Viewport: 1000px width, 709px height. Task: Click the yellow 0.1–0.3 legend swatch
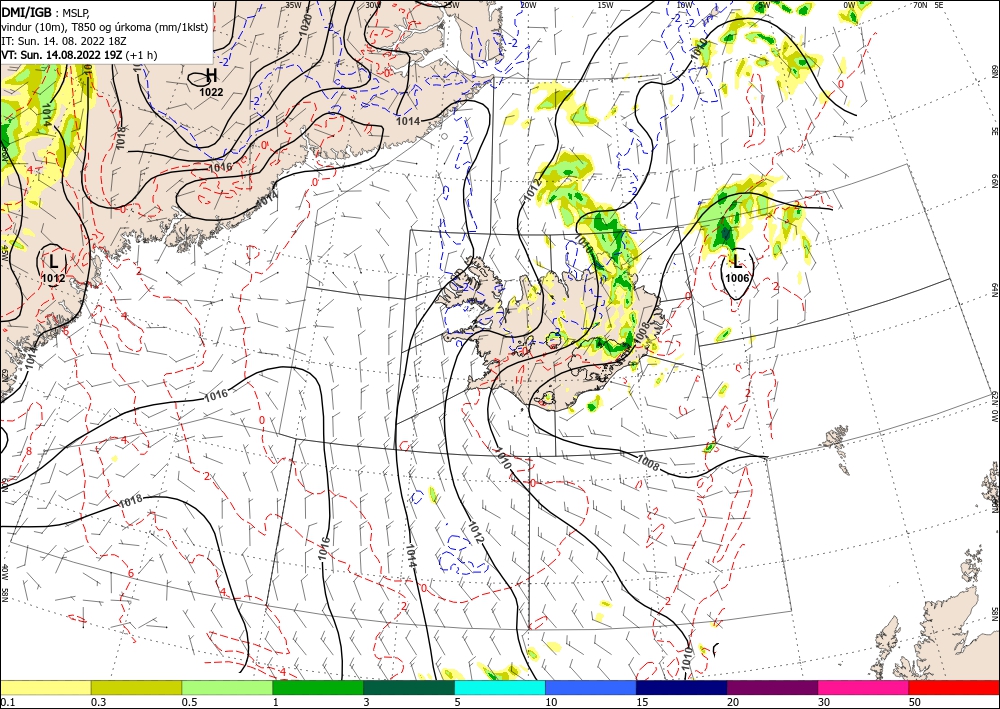pos(45,687)
